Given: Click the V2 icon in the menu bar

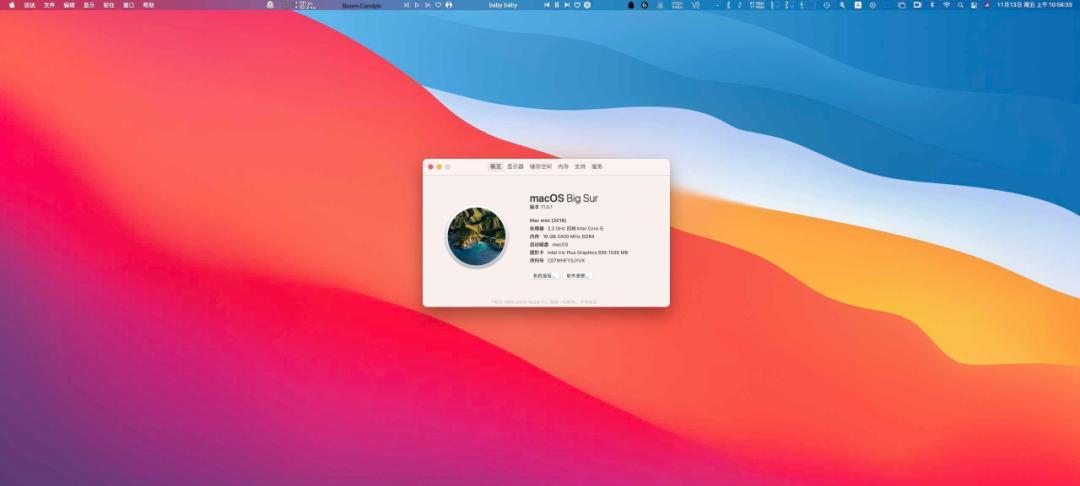Looking at the screenshot, I should pyautogui.click(x=695, y=5).
